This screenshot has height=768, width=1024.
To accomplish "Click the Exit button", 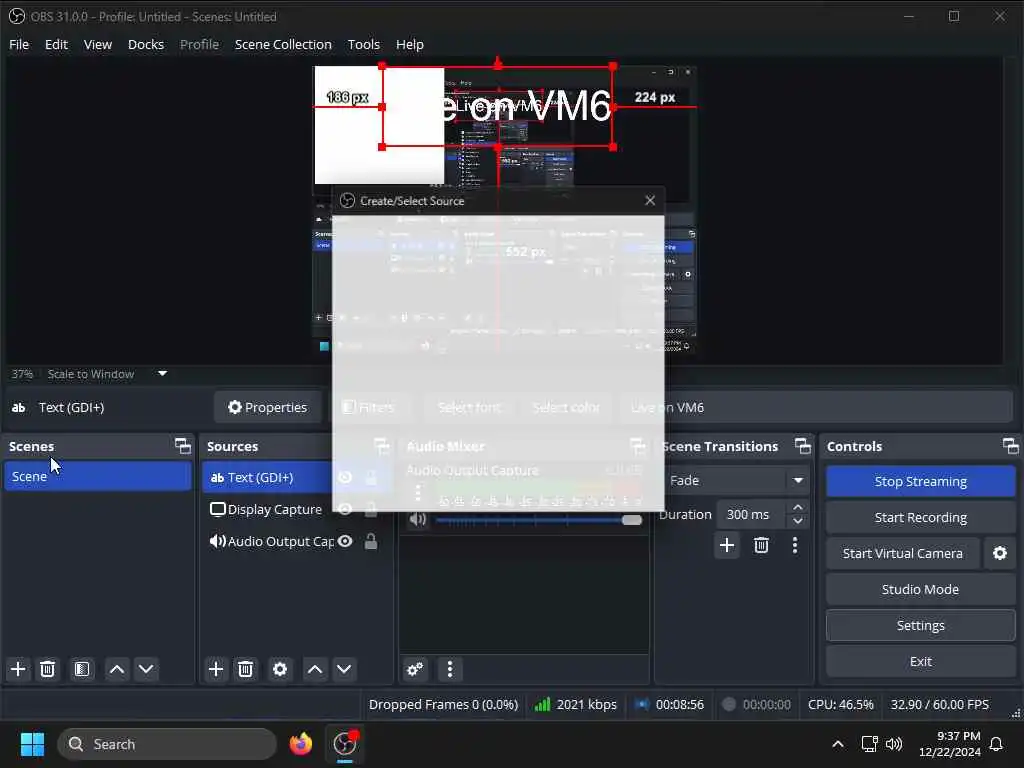I will [x=920, y=662].
